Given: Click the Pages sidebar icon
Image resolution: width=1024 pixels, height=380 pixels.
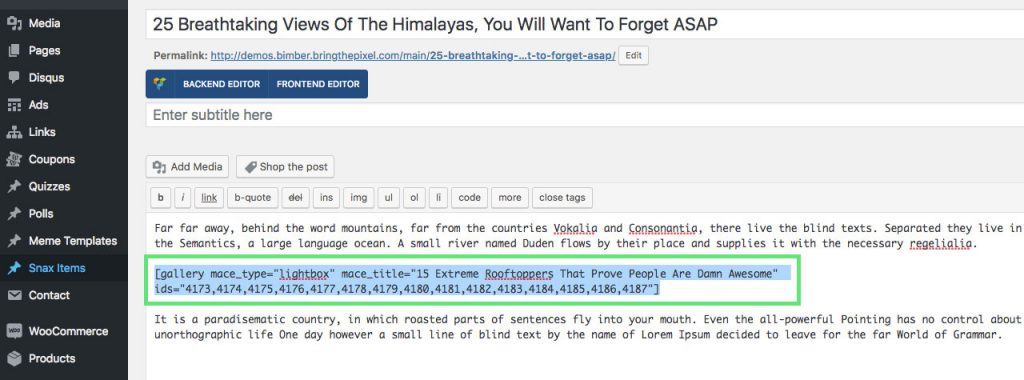Looking at the screenshot, I should click(14, 50).
